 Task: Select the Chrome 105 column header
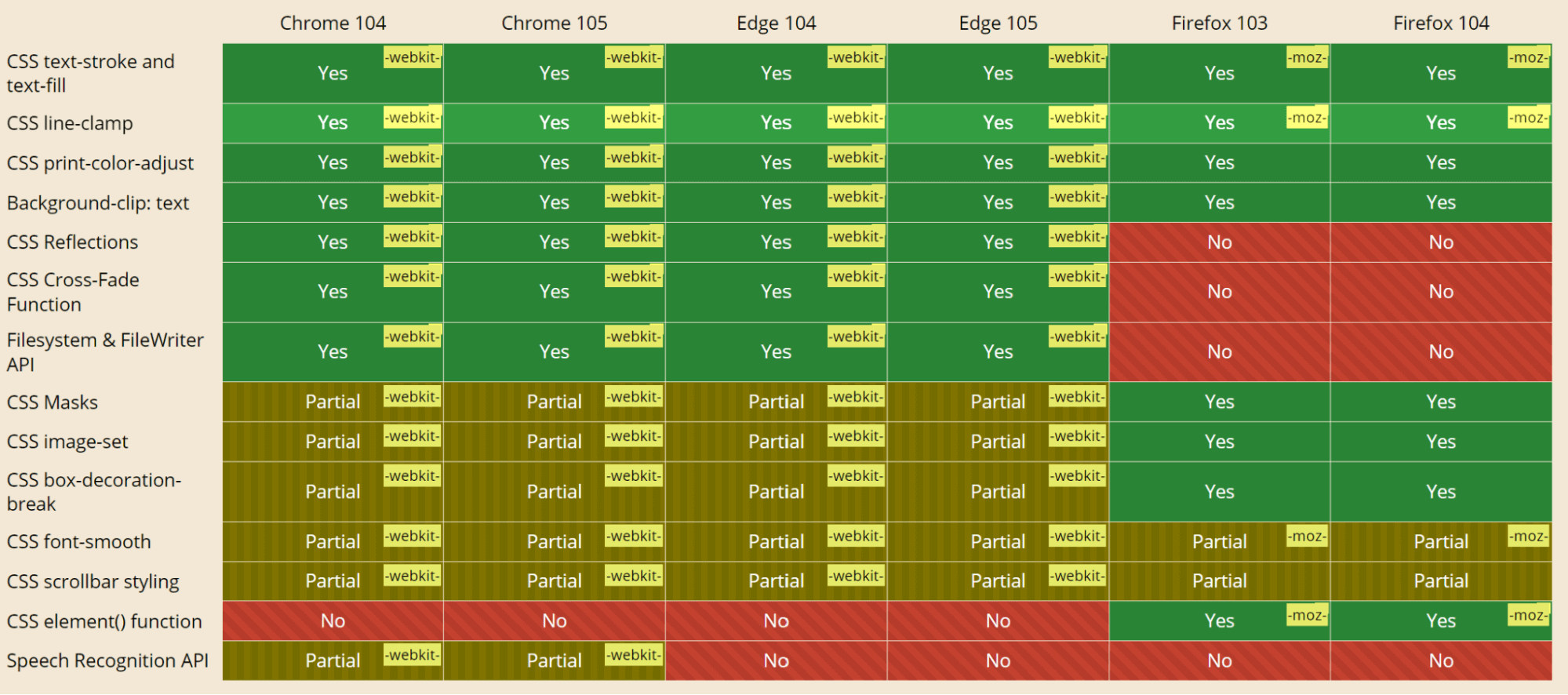(555, 23)
